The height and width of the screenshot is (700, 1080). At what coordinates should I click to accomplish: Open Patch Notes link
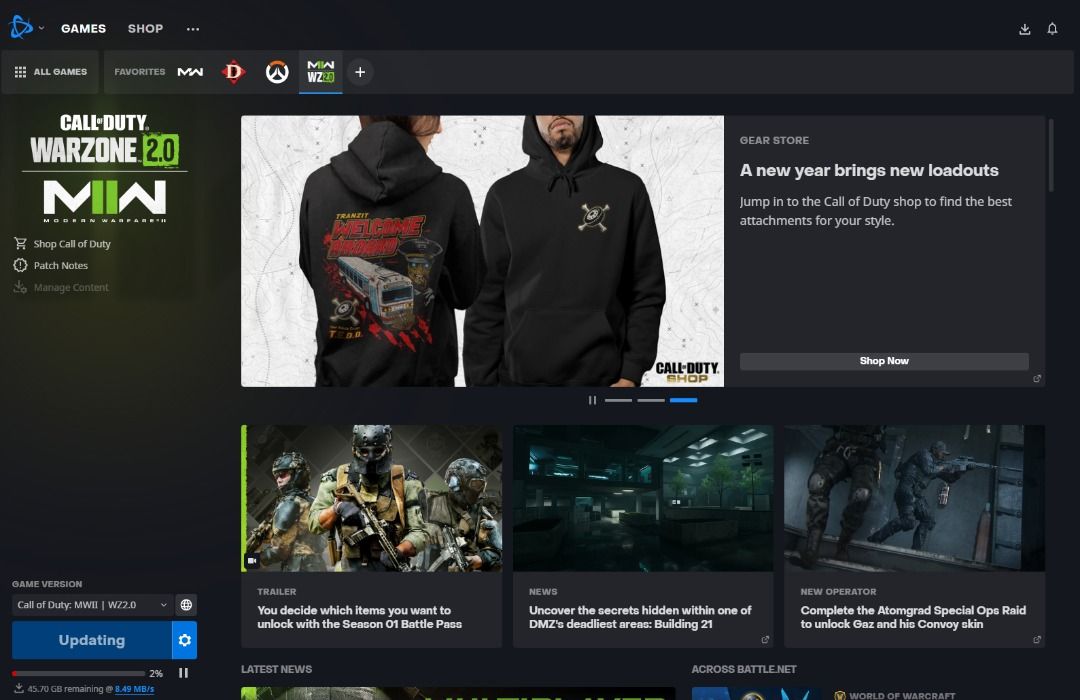[x=61, y=265]
